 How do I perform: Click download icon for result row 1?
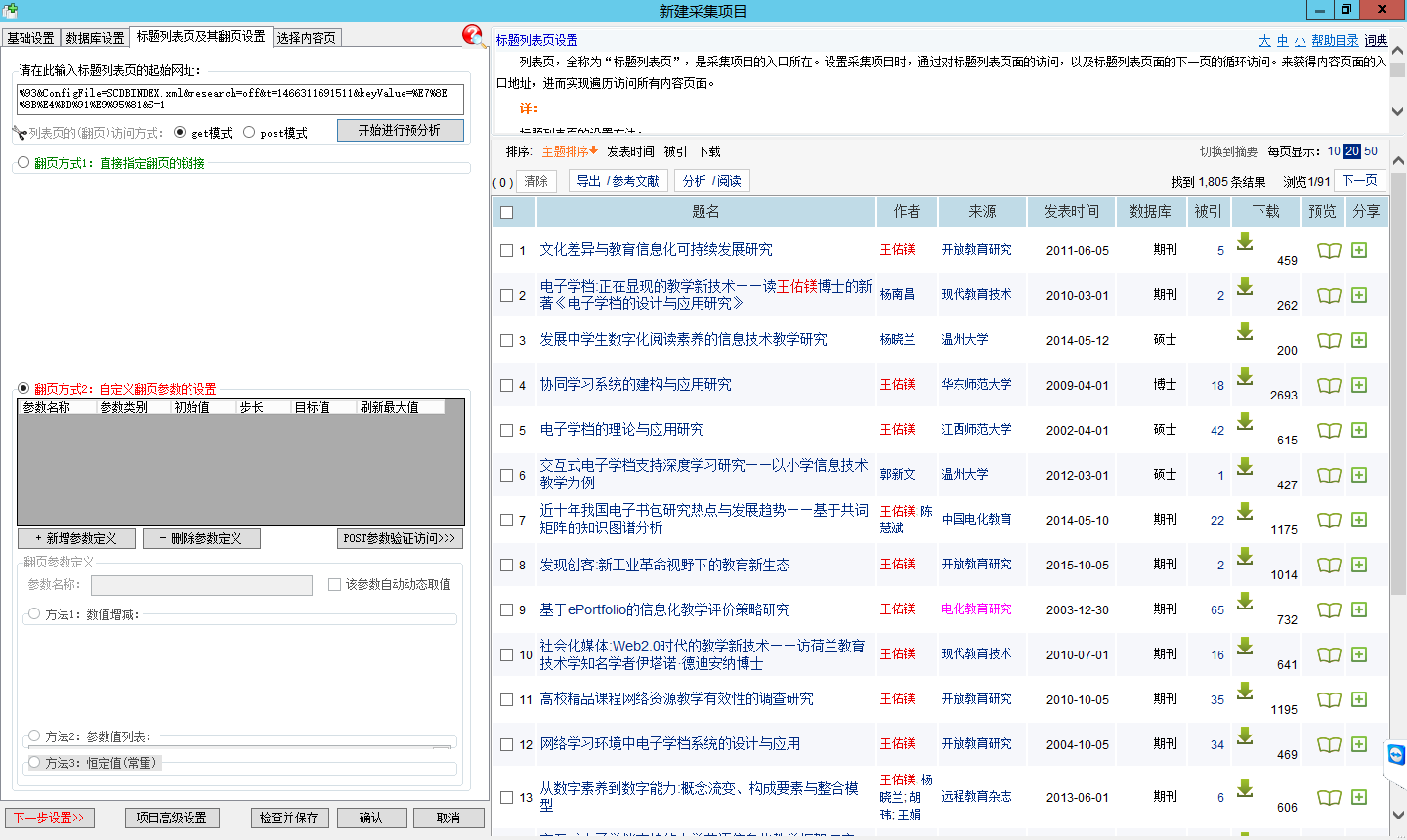(1245, 241)
